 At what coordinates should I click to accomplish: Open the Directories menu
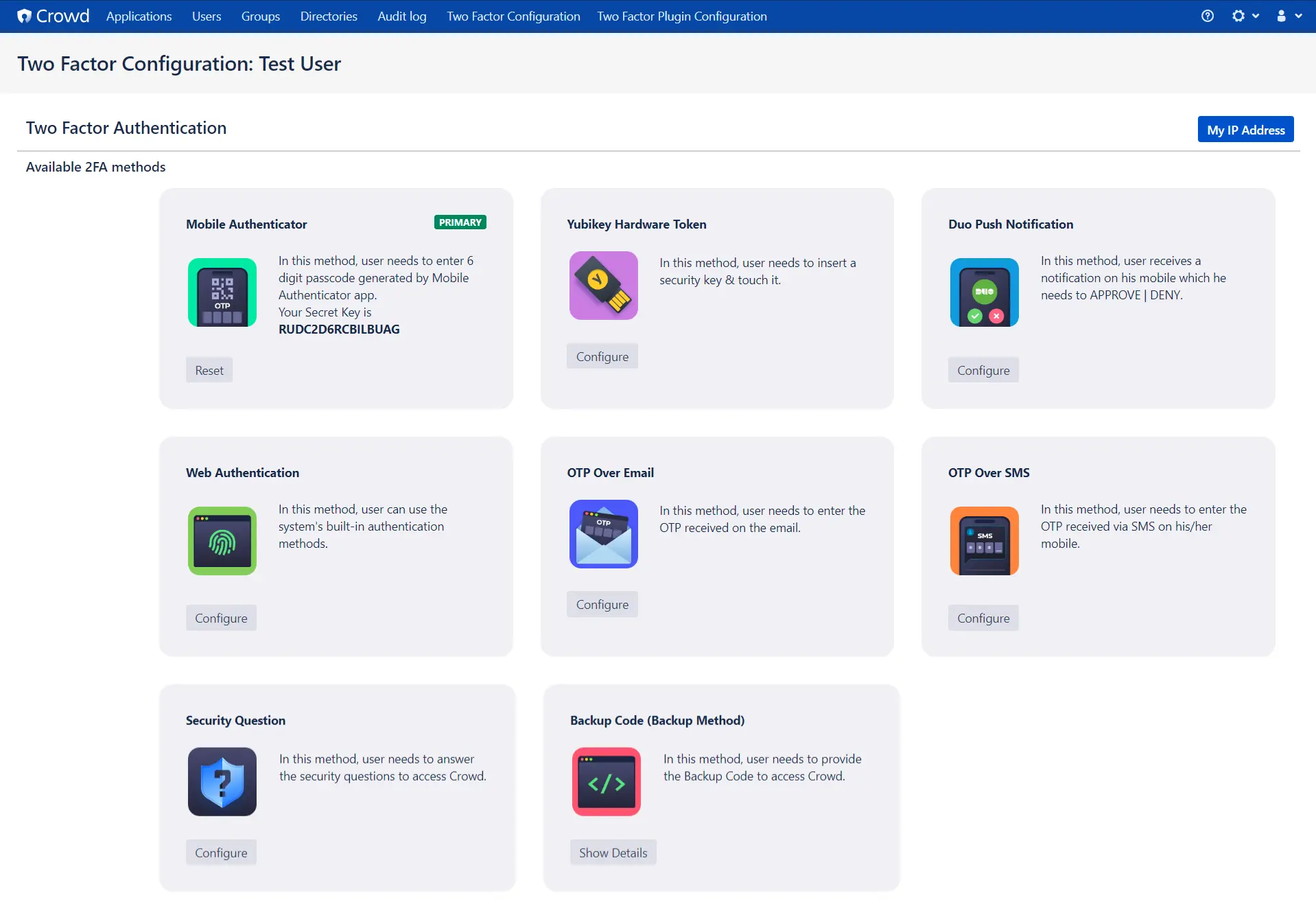tap(329, 16)
